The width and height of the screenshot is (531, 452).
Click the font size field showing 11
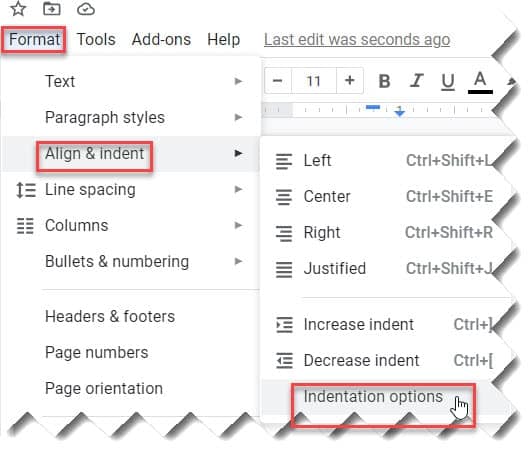point(314,81)
